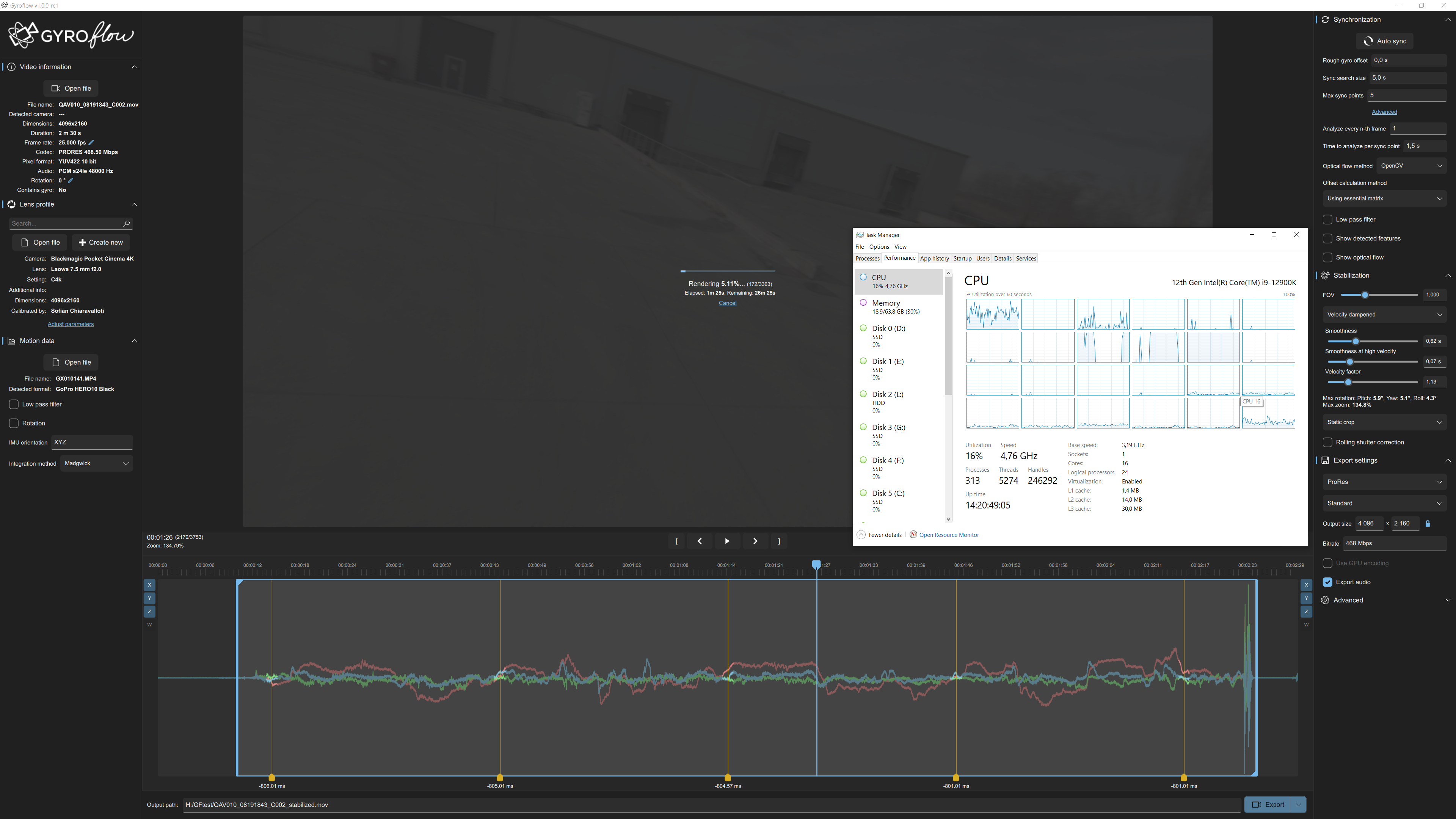Click the Output path input field

coord(712,805)
